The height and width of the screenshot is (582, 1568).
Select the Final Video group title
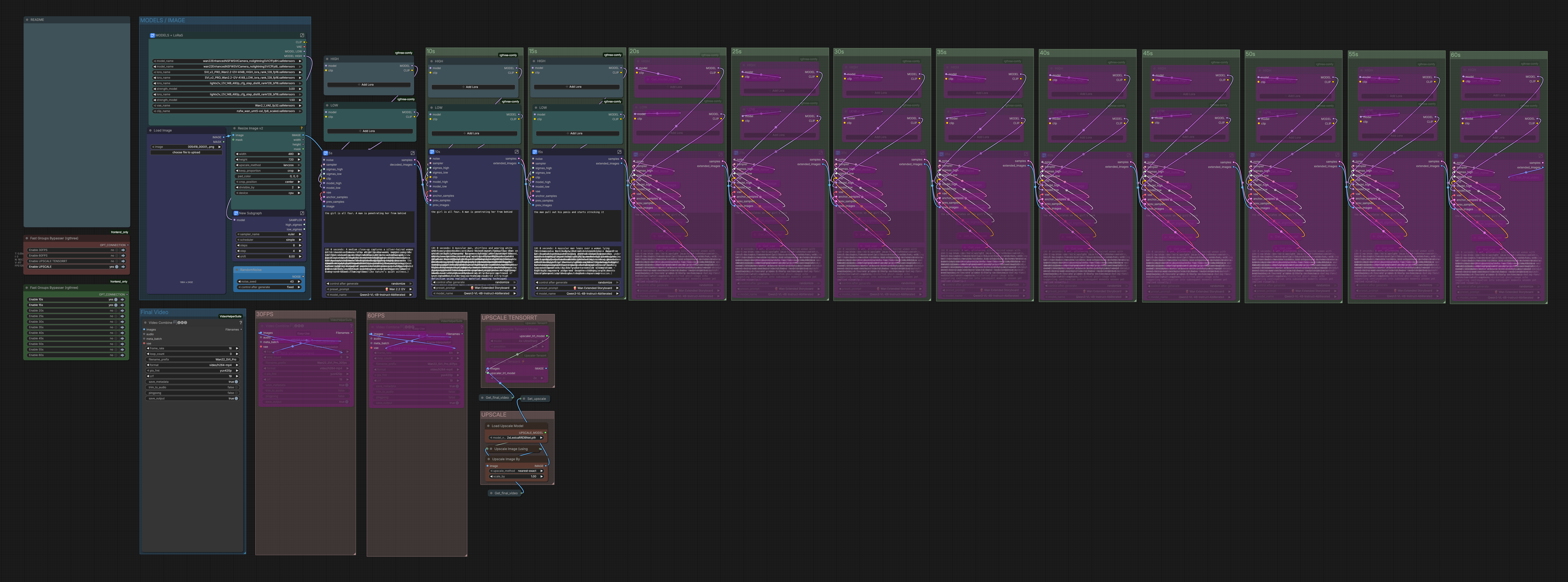(155, 312)
